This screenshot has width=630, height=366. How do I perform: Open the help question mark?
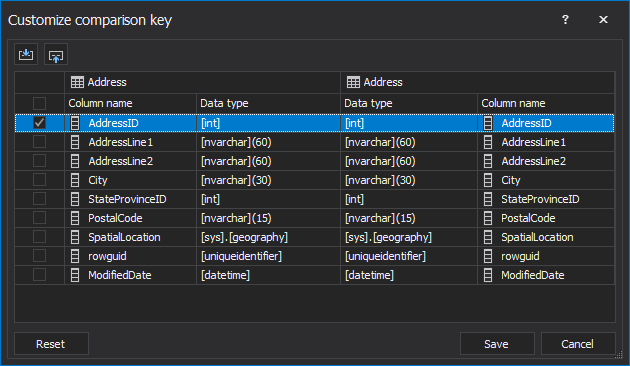[565, 20]
